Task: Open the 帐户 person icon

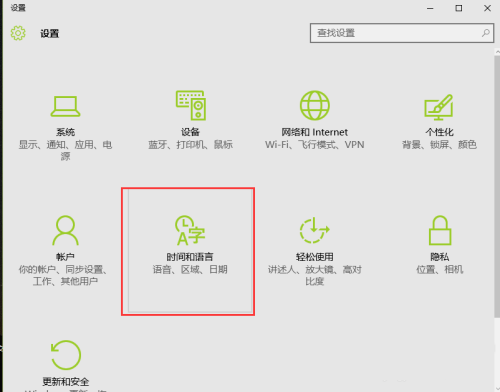Action: pyautogui.click(x=65, y=230)
